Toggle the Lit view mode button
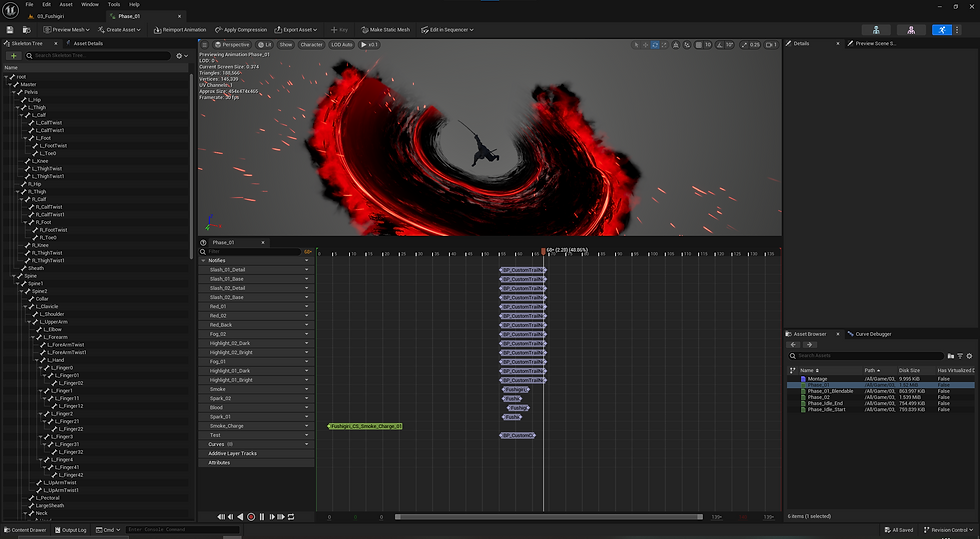Image resolution: width=980 pixels, height=539 pixels. tap(265, 45)
